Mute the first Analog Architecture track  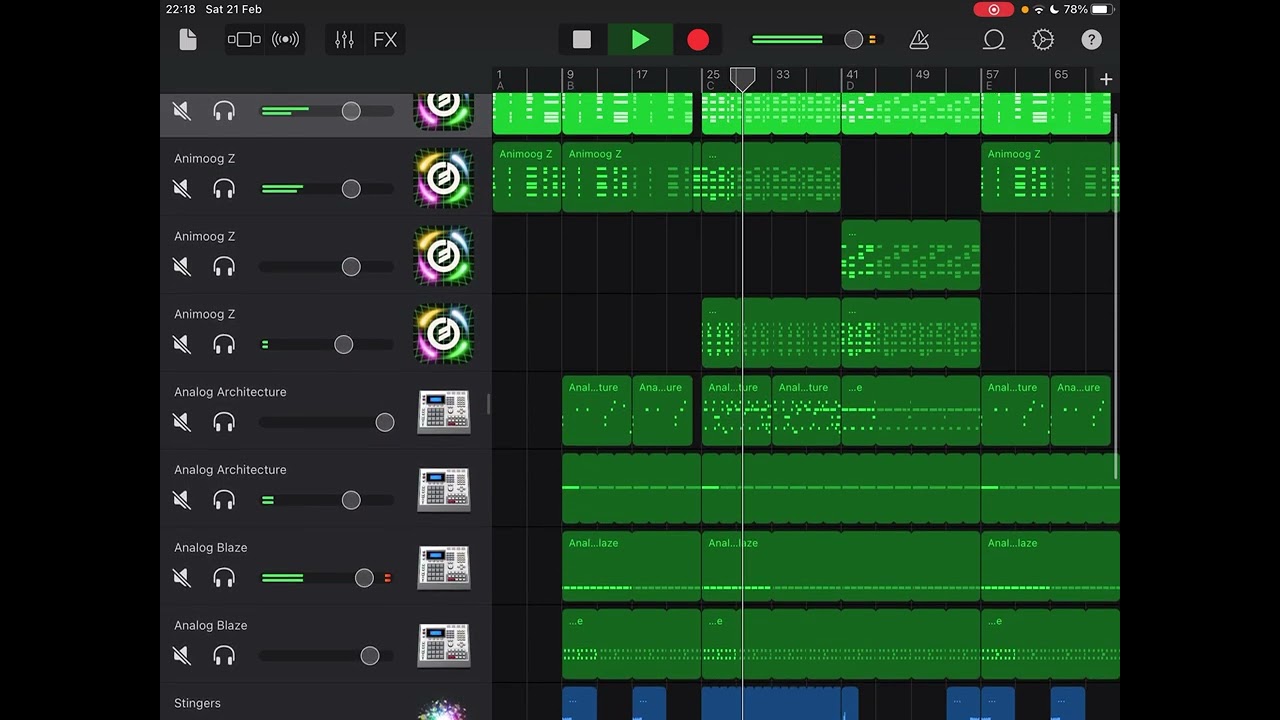pos(182,422)
